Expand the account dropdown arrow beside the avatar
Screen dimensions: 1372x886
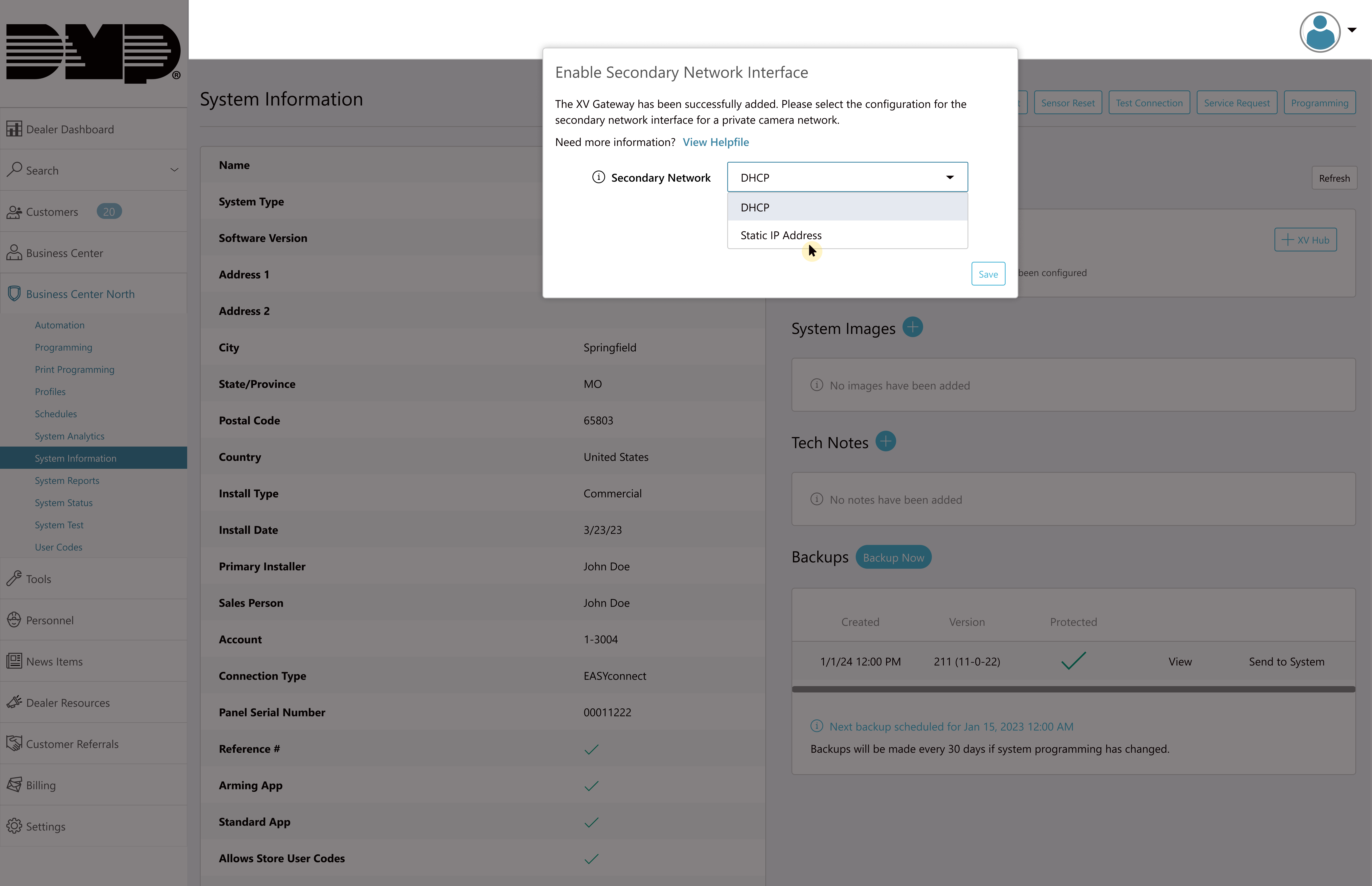tap(1352, 30)
